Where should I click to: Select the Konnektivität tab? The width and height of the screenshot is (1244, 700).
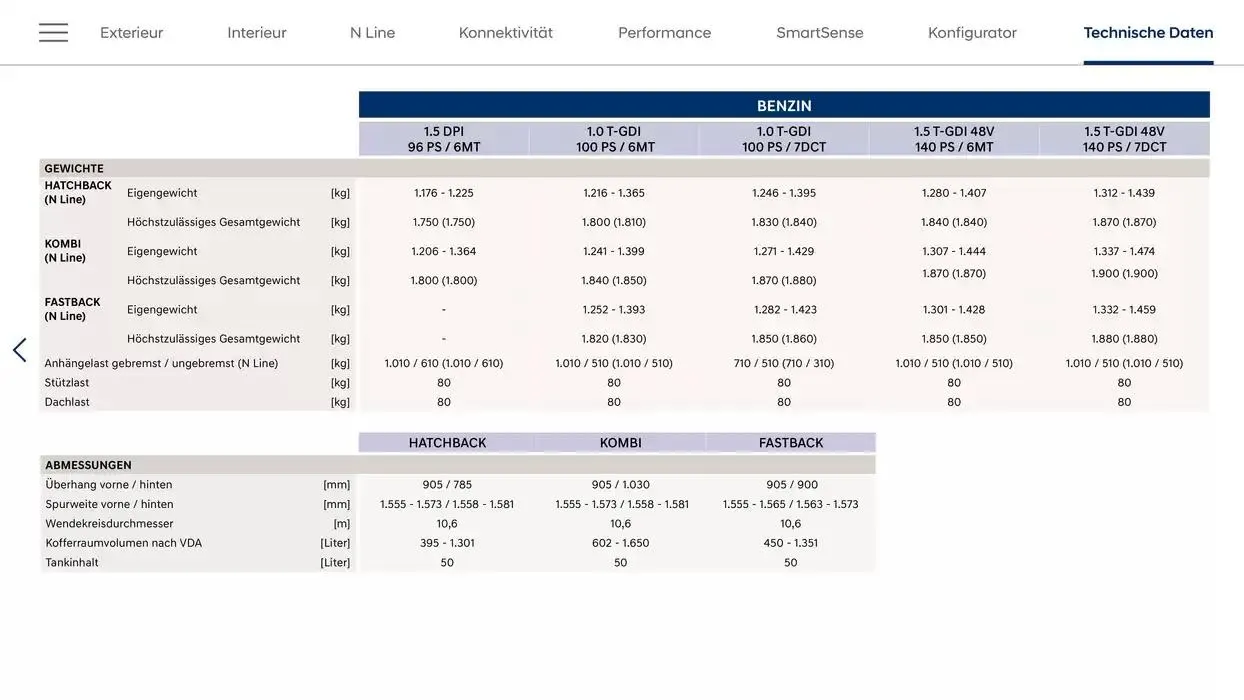(x=505, y=33)
